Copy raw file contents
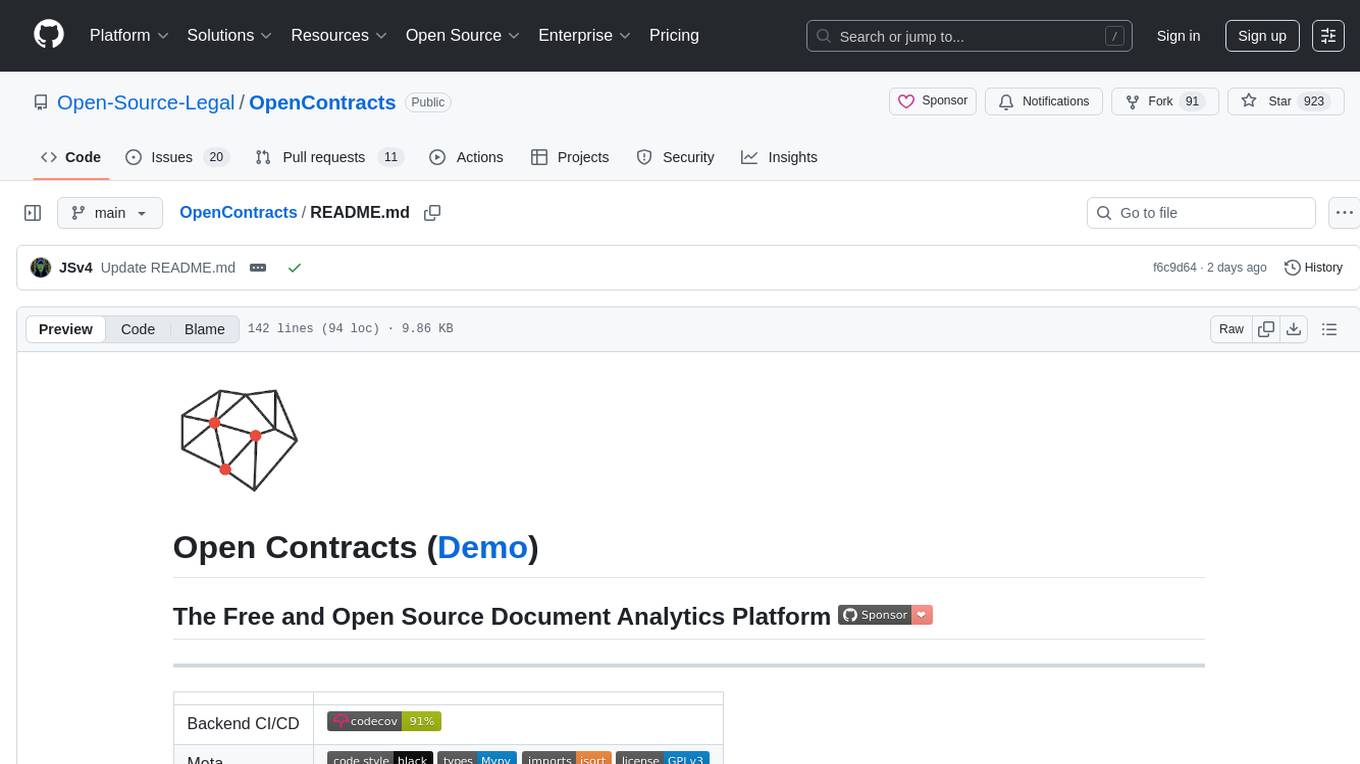 pos(1266,329)
